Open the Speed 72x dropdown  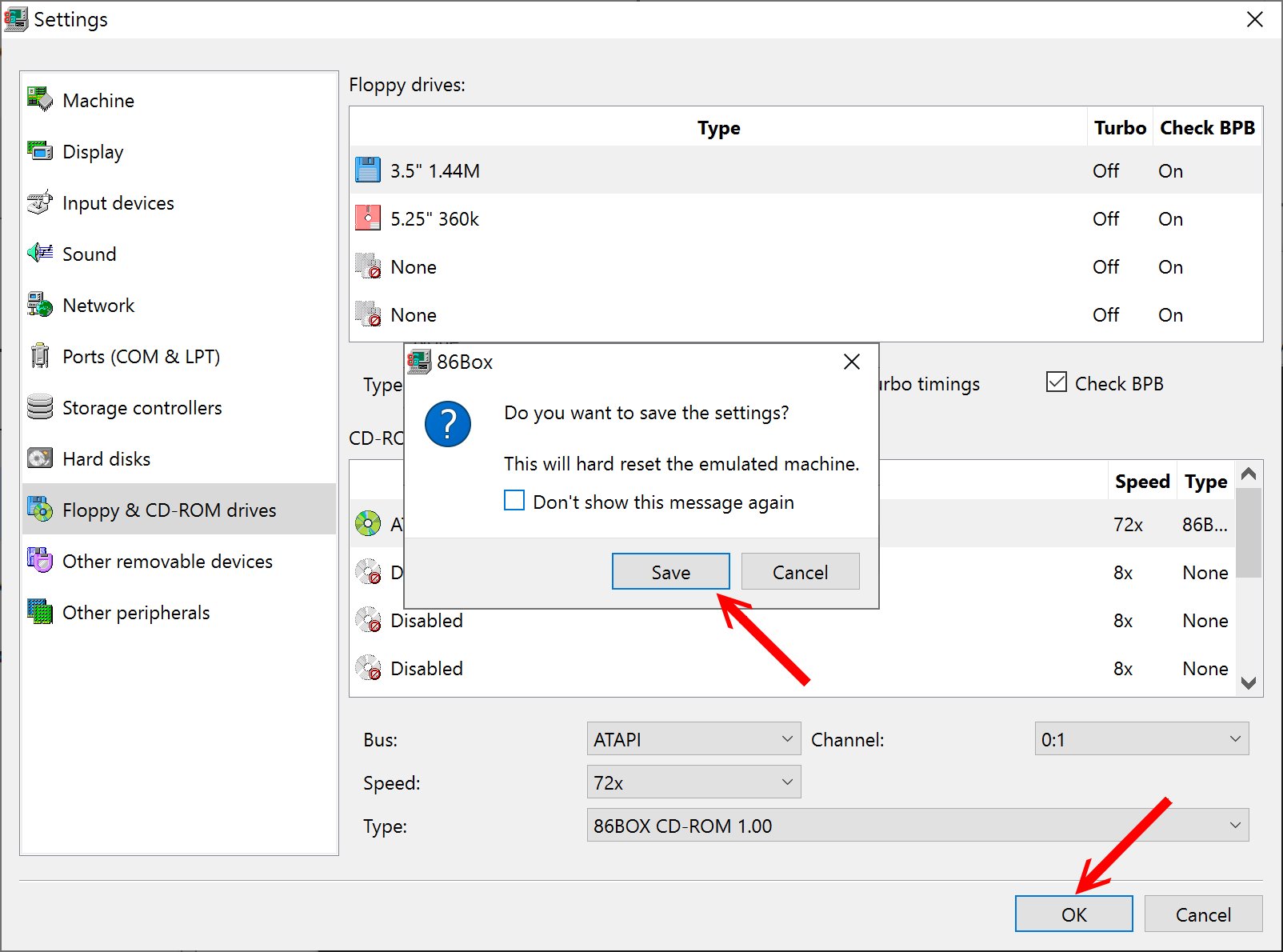pos(693,782)
